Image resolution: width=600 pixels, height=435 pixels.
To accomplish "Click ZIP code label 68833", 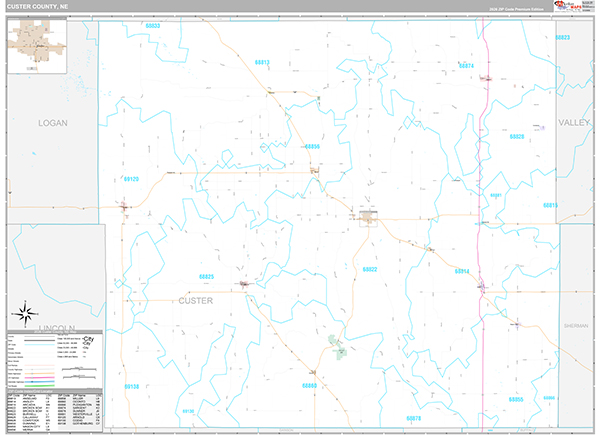I will [x=153, y=26].
